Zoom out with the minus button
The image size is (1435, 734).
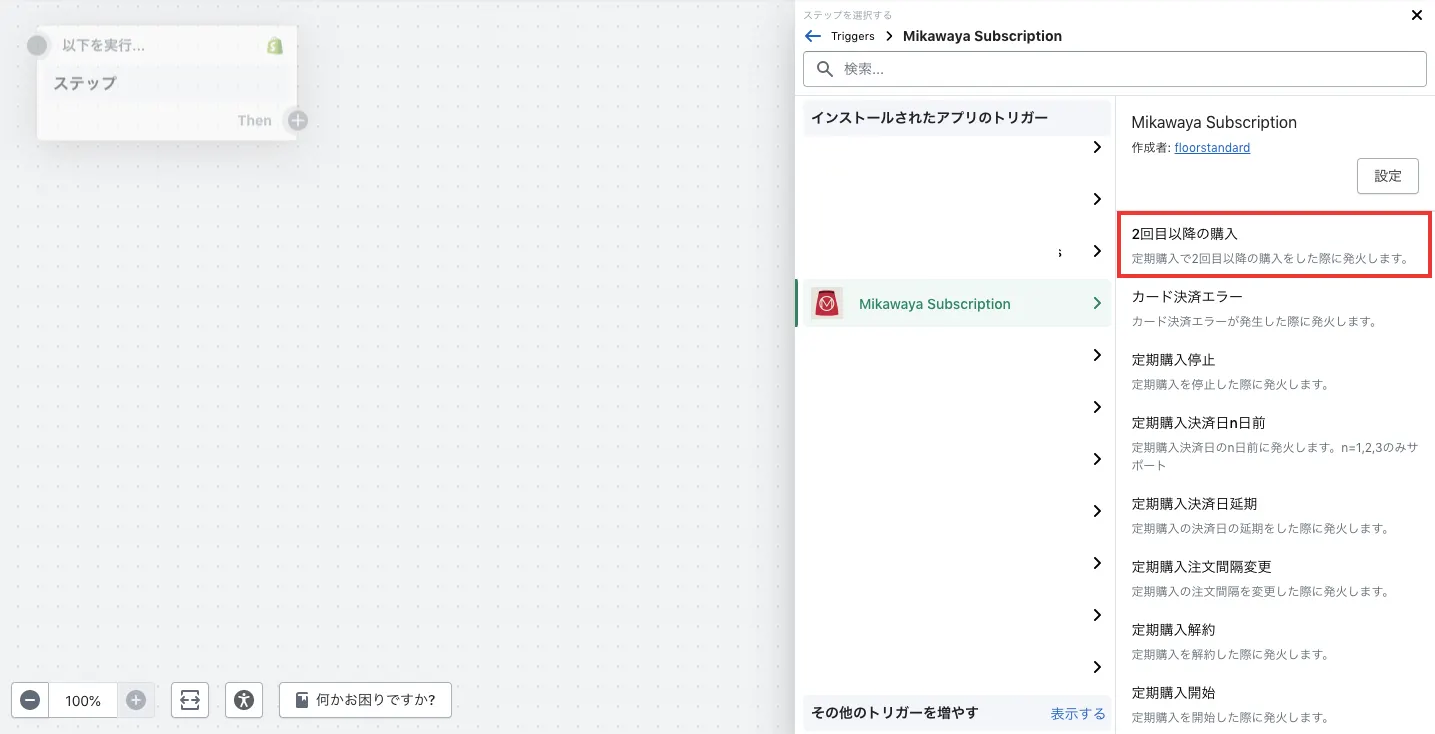point(30,700)
